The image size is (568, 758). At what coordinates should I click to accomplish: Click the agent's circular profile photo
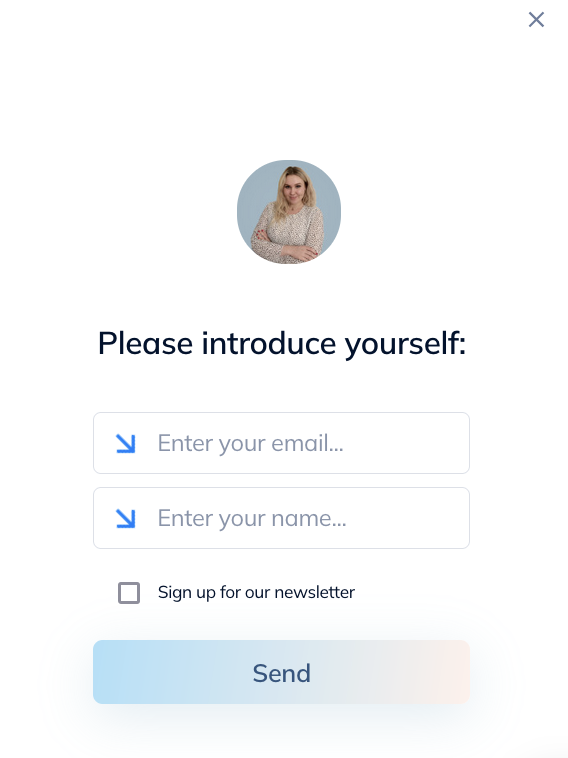[289, 212]
